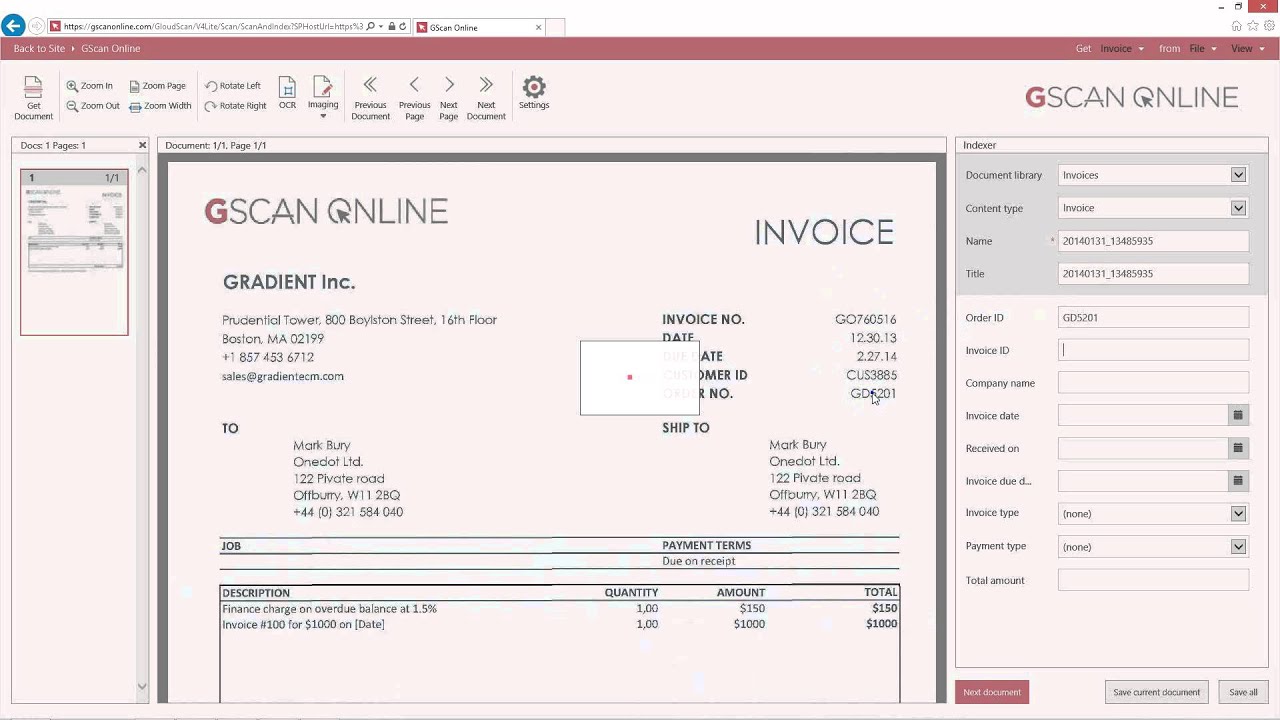This screenshot has width=1280, height=720.
Task: Open a new browser tab
Action: [555, 27]
